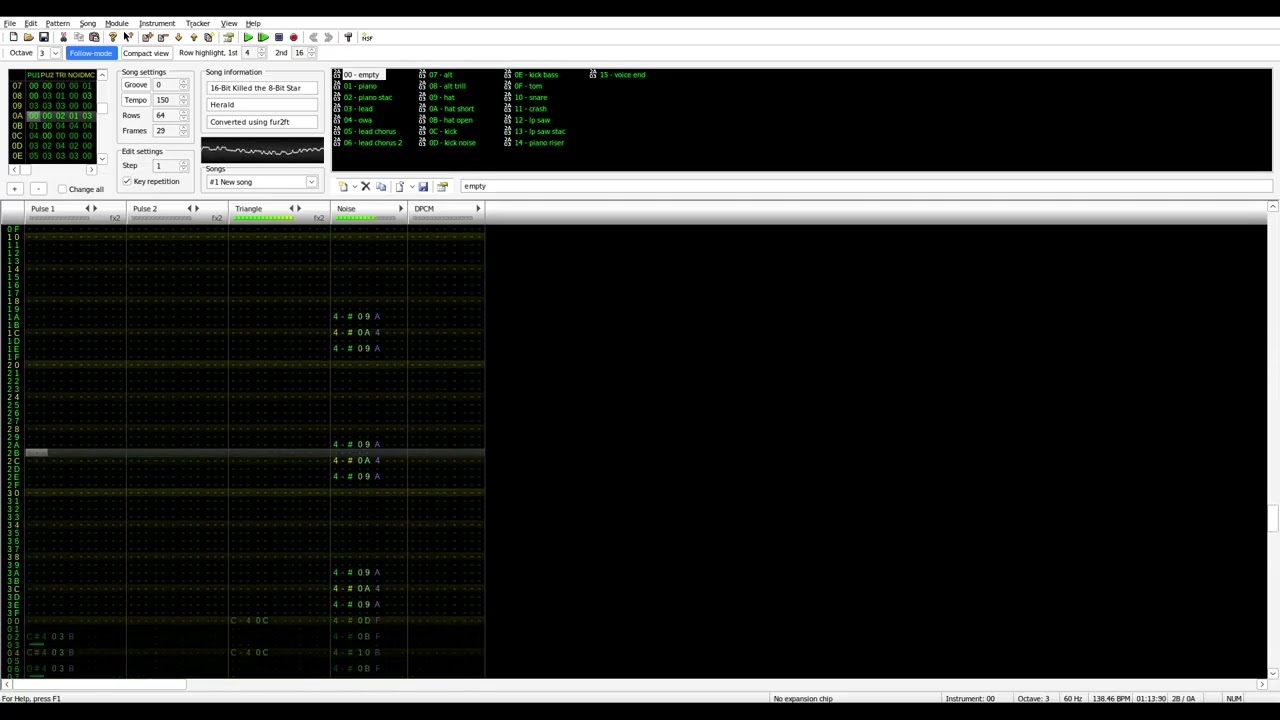Viewport: 1280px width, 720px height.
Task: Open a module file via toolbar icon
Action: [28, 37]
